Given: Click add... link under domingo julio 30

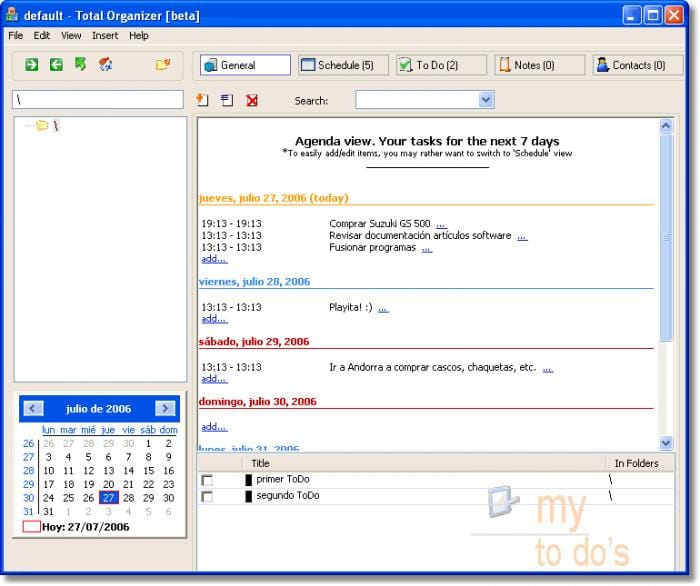Looking at the screenshot, I should [x=214, y=427].
